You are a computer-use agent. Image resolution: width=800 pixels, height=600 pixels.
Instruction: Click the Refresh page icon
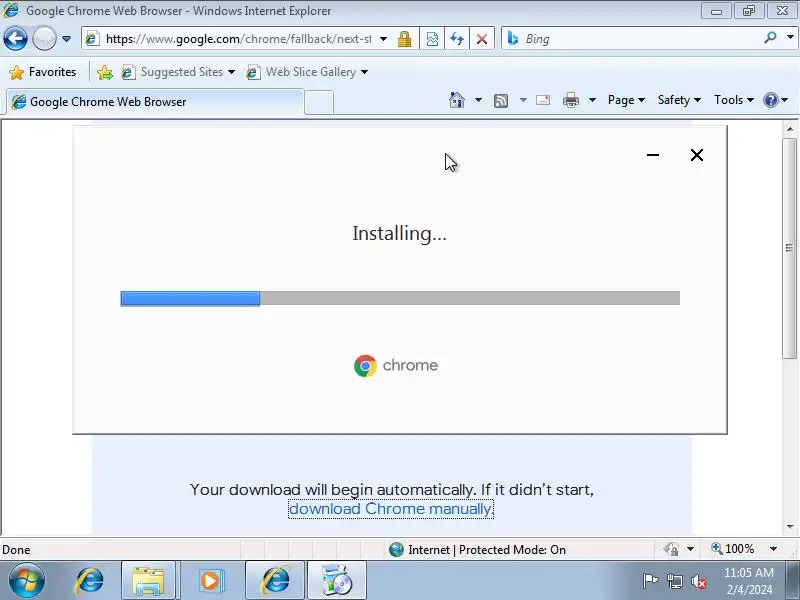pos(457,39)
